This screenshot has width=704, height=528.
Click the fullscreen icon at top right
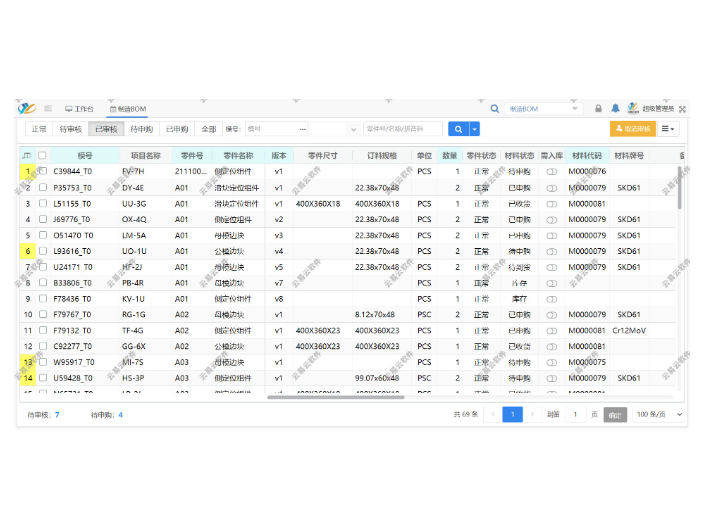point(682,108)
